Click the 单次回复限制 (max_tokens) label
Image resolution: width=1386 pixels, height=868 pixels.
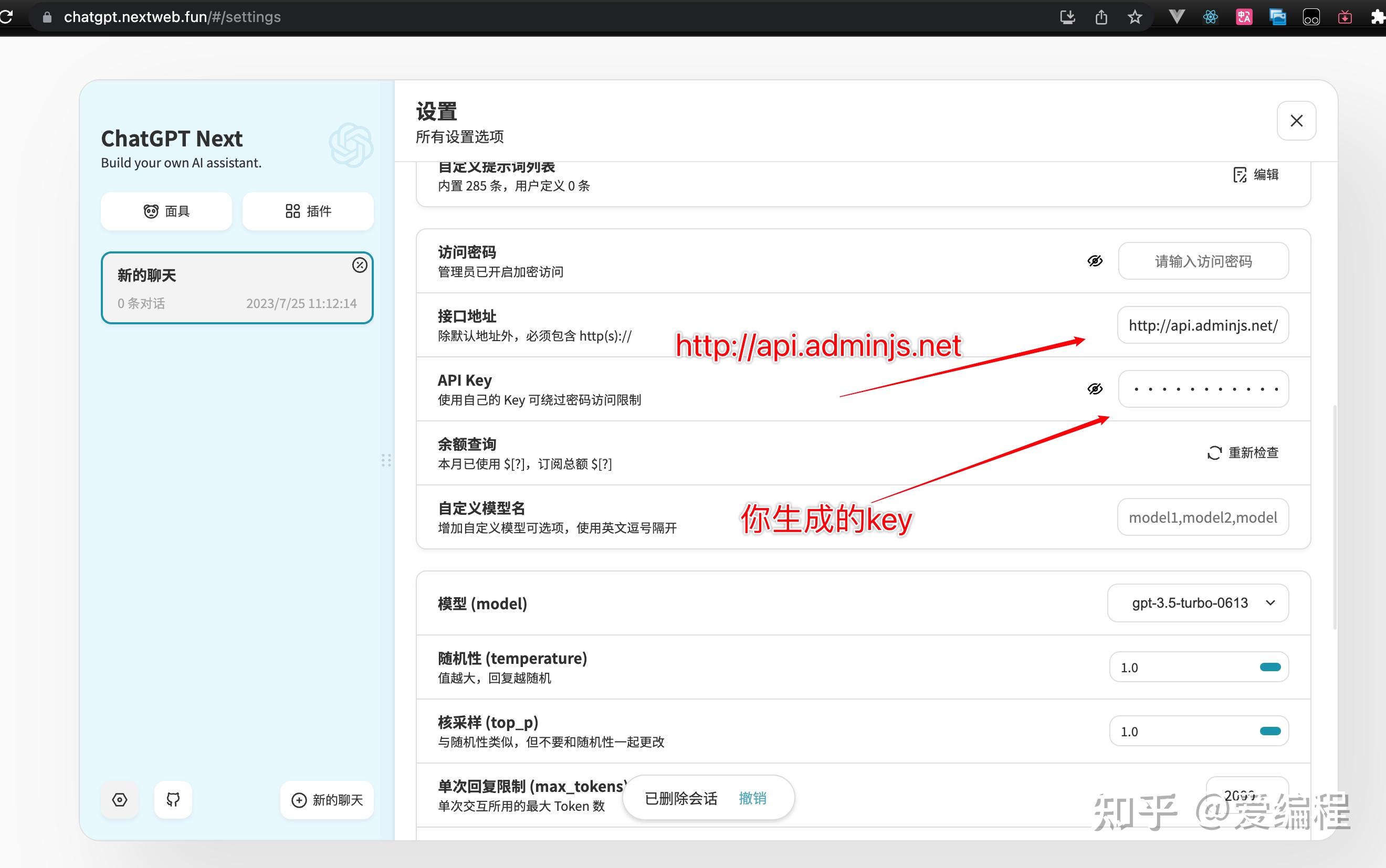pyautogui.click(x=532, y=787)
